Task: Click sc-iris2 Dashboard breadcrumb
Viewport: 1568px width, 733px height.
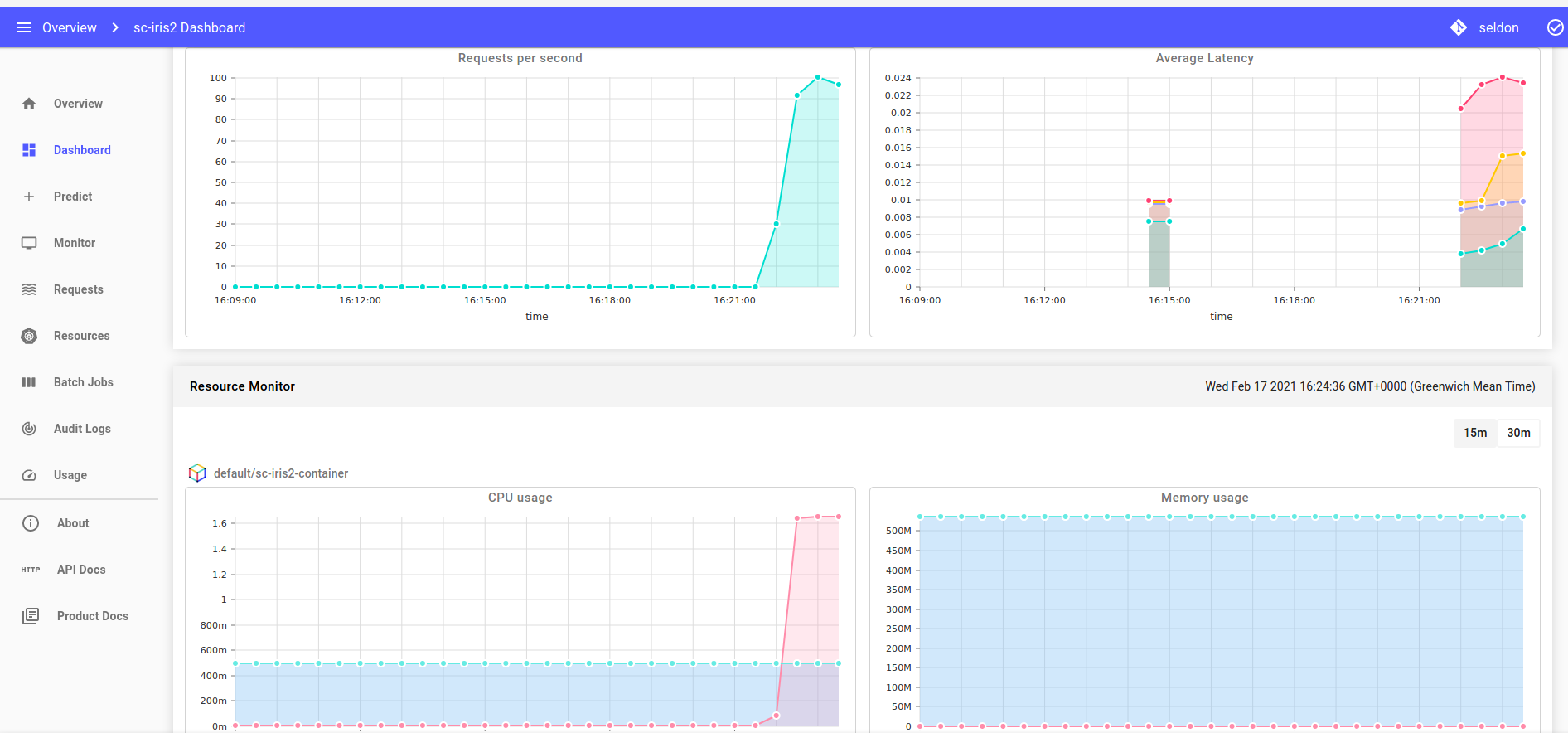Action: coord(189,27)
